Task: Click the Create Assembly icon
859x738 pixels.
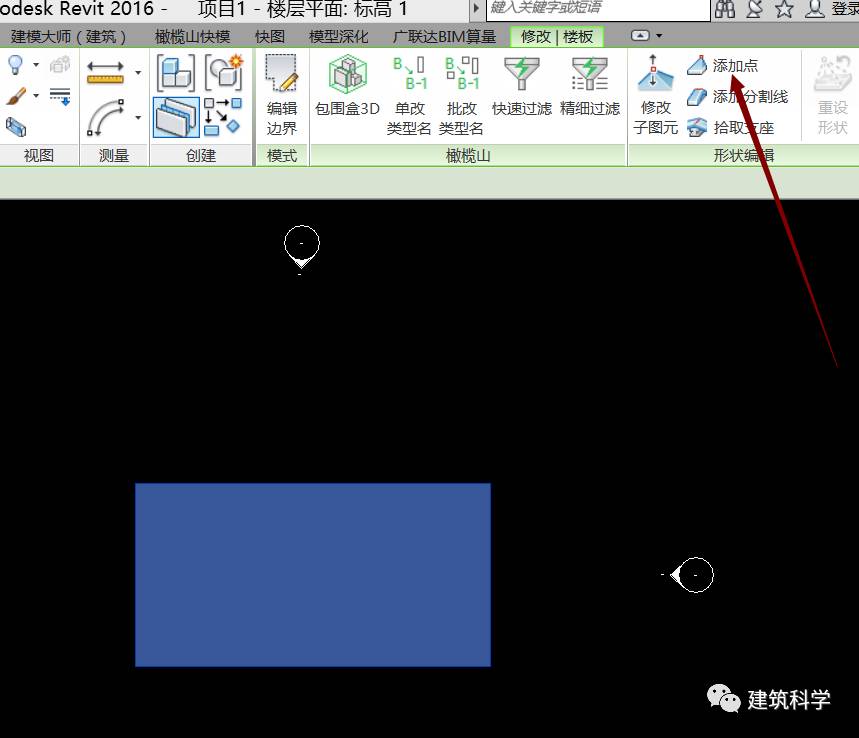Action: point(175,72)
